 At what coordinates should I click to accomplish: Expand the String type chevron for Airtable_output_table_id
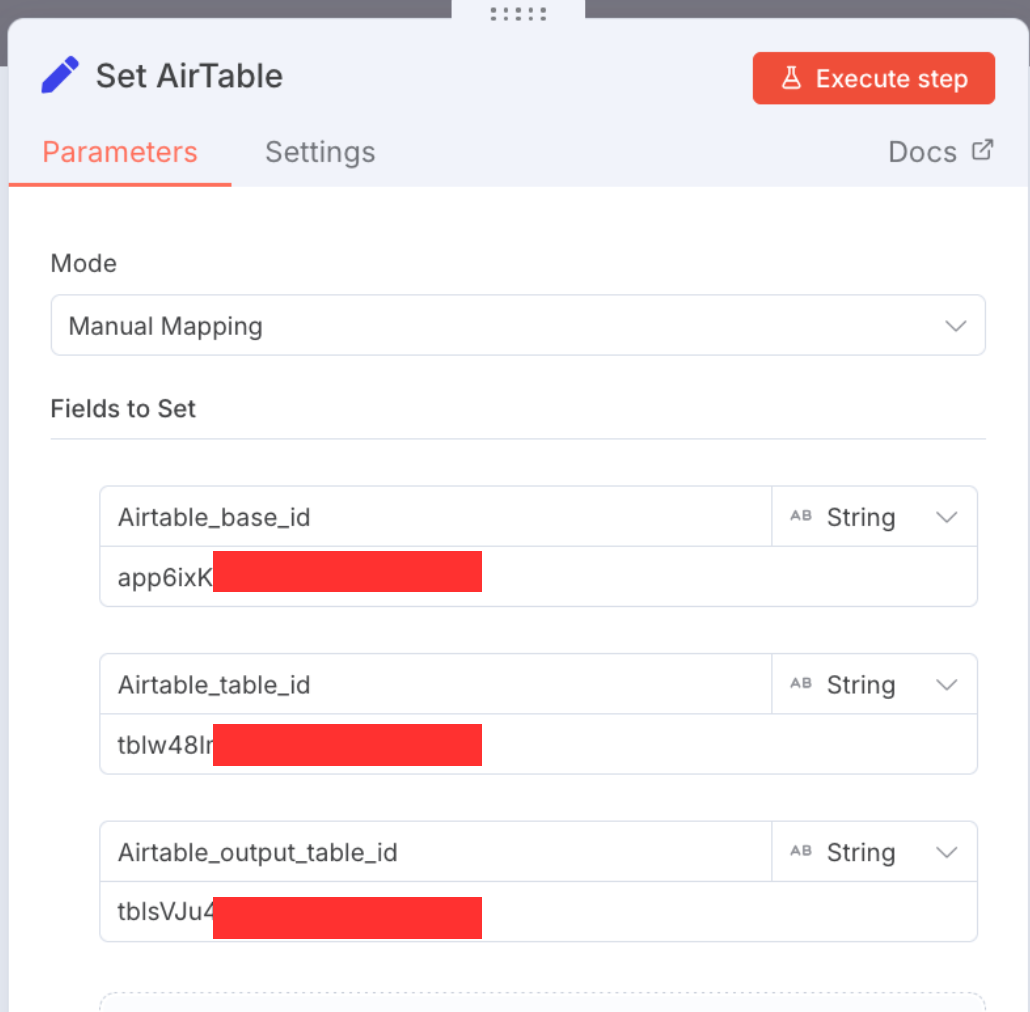point(946,852)
